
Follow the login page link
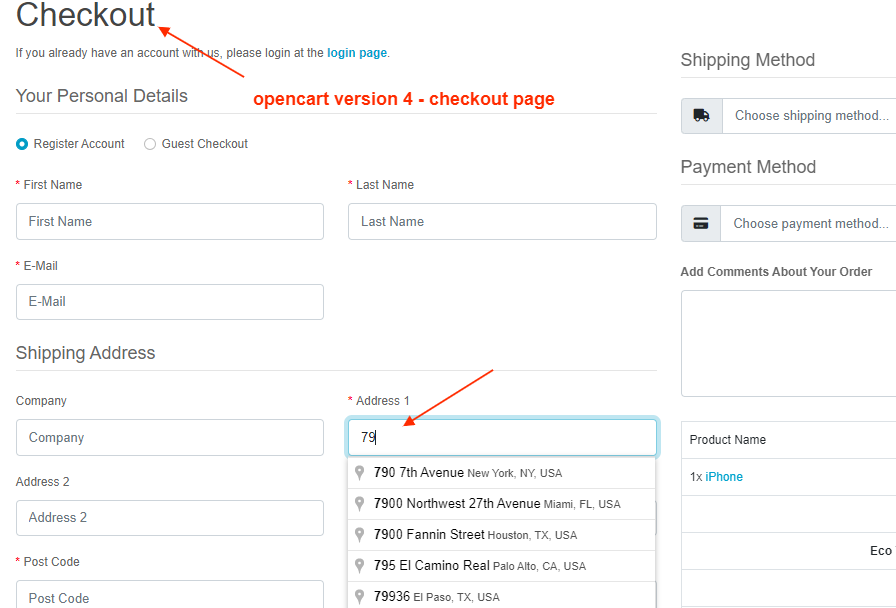[356, 53]
